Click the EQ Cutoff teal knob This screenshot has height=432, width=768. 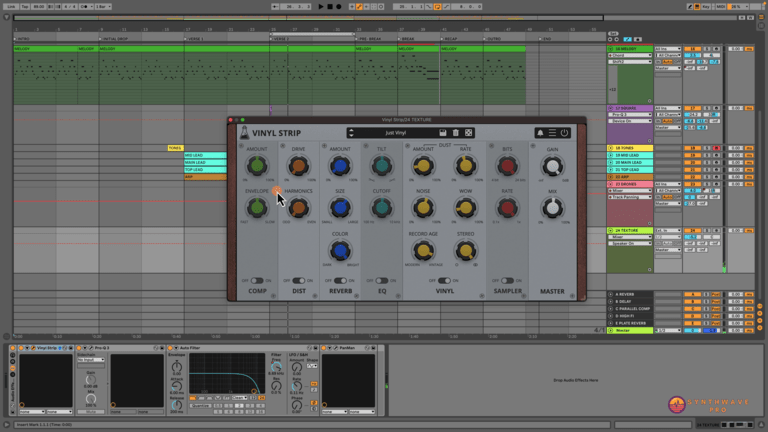pos(382,208)
